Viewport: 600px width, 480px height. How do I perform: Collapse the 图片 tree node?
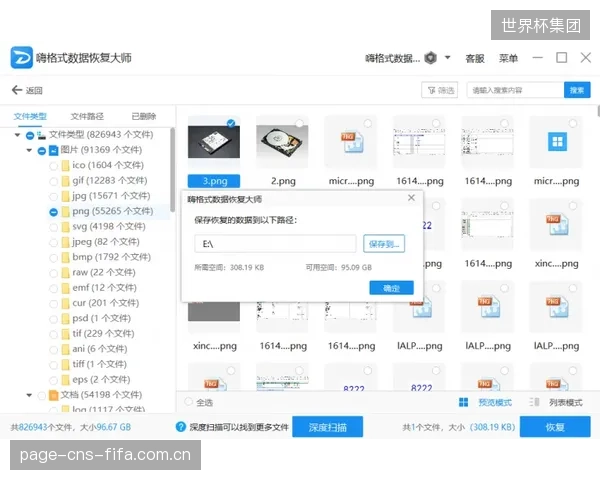click(29, 150)
